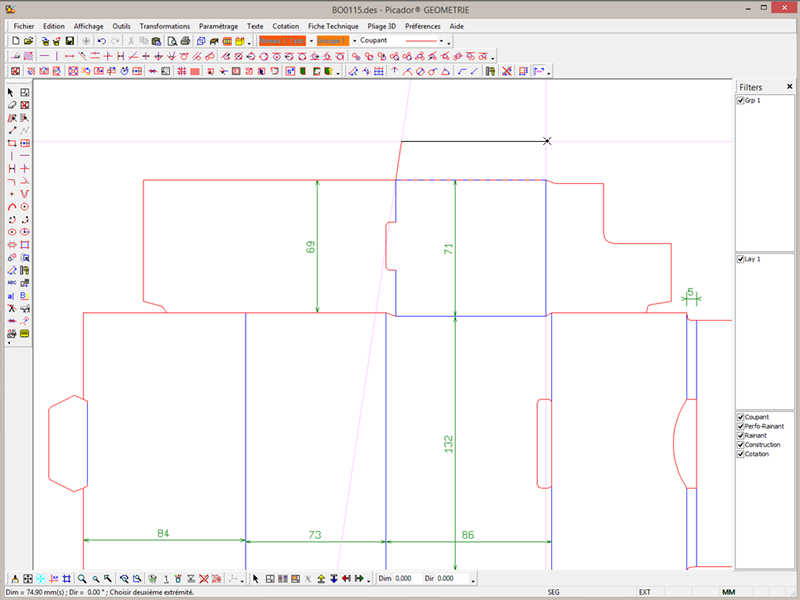This screenshot has height=600, width=800.
Task: Click the Save diskette icon
Action: (70, 41)
